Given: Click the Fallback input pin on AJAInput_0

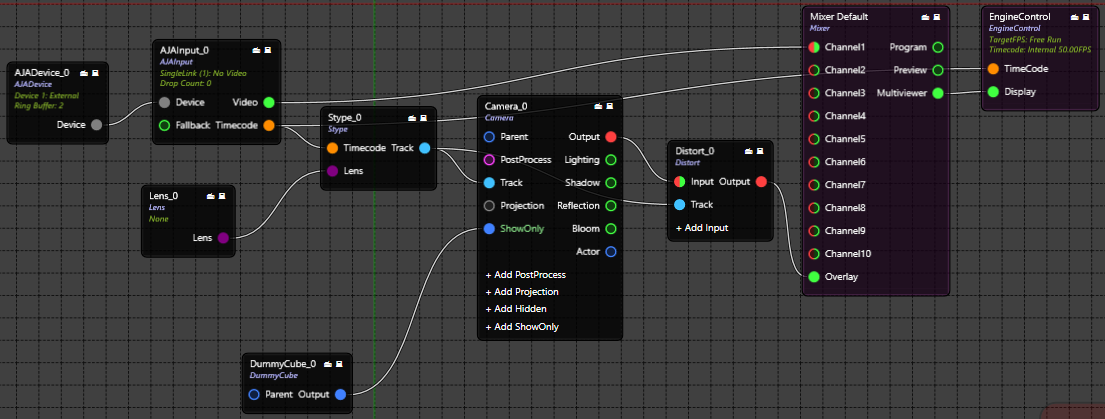Looking at the screenshot, I should (164, 125).
